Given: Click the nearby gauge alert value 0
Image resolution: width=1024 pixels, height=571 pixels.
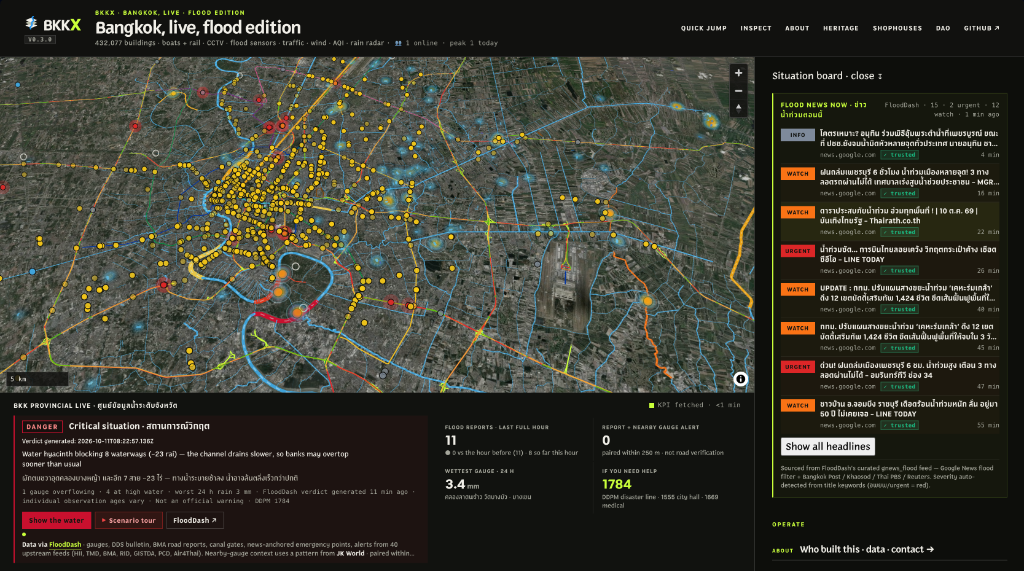Looking at the screenshot, I should 606,440.
